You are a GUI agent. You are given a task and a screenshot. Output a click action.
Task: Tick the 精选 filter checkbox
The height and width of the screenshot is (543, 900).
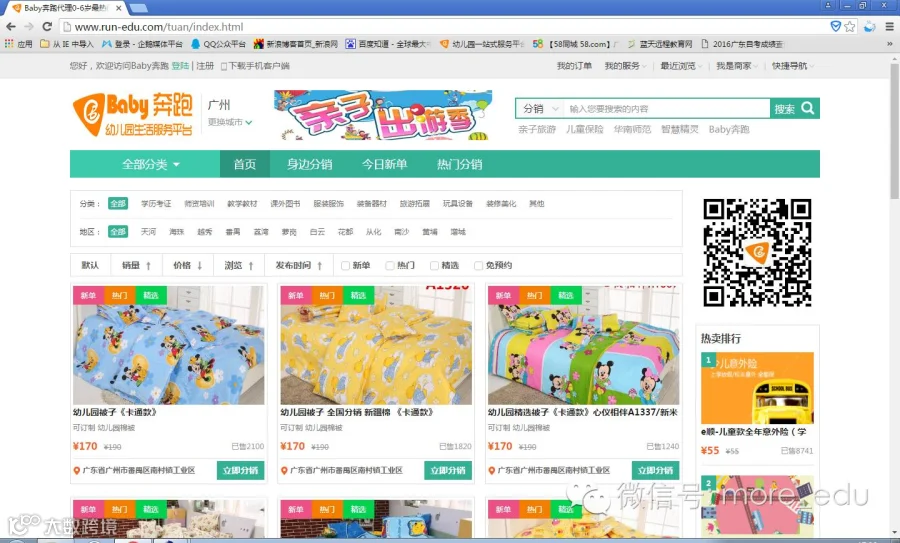435,265
